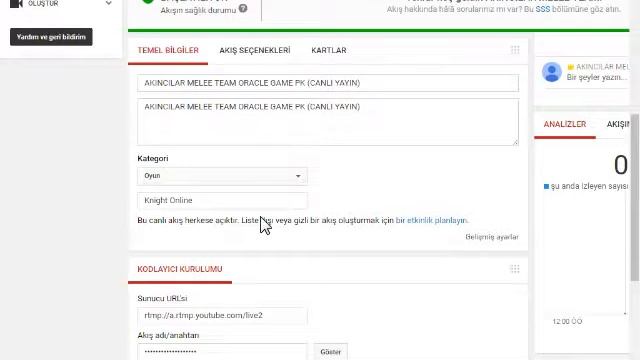The height and width of the screenshot is (360, 640).
Task: Open the AKIŞ SEÇENEKLERİ tab
Action: pos(255,51)
